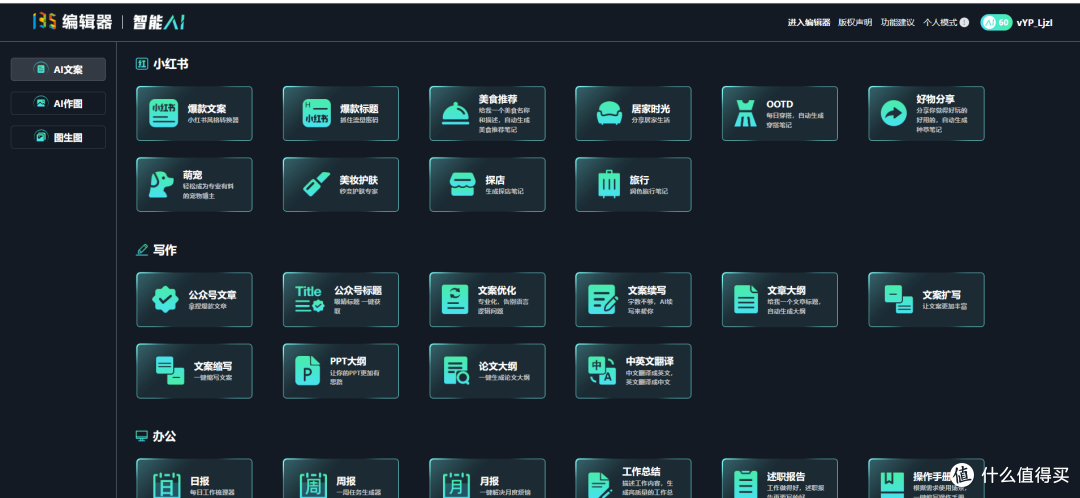The image size is (1080, 498).
Task: Open the vYP_Ljzl user account
Action: click(1035, 23)
